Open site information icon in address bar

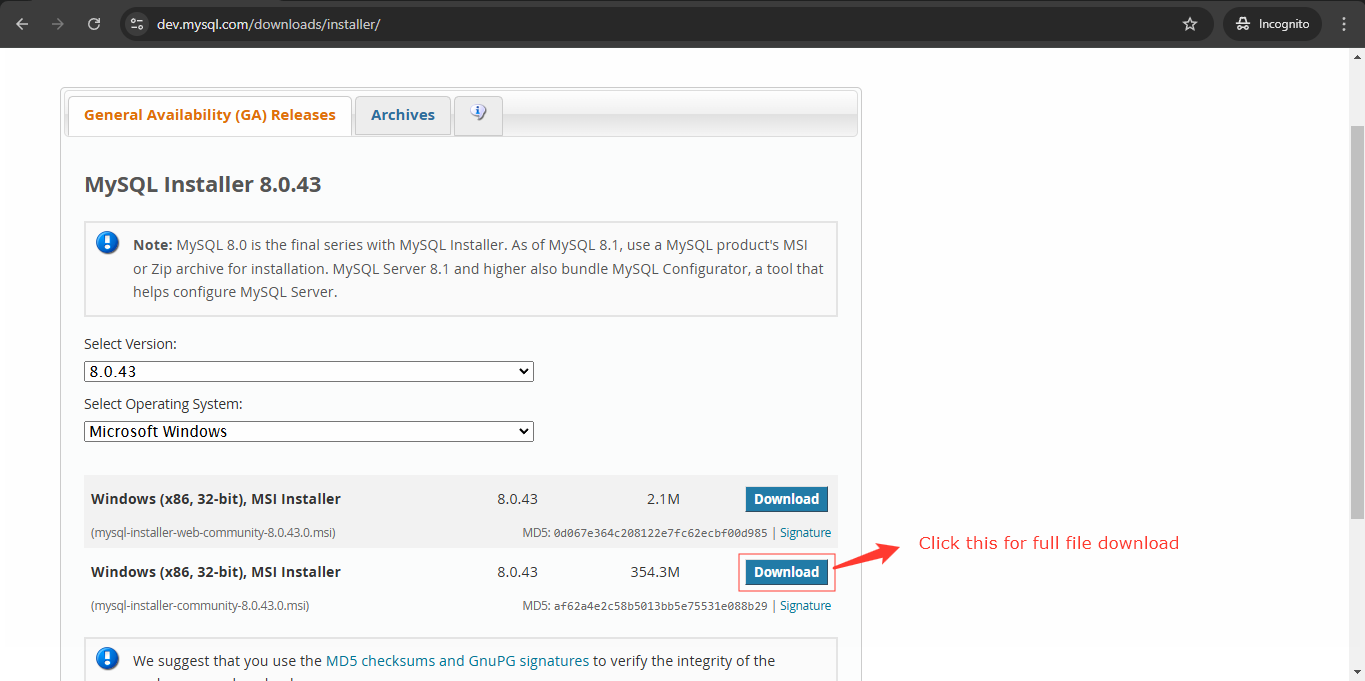(138, 24)
